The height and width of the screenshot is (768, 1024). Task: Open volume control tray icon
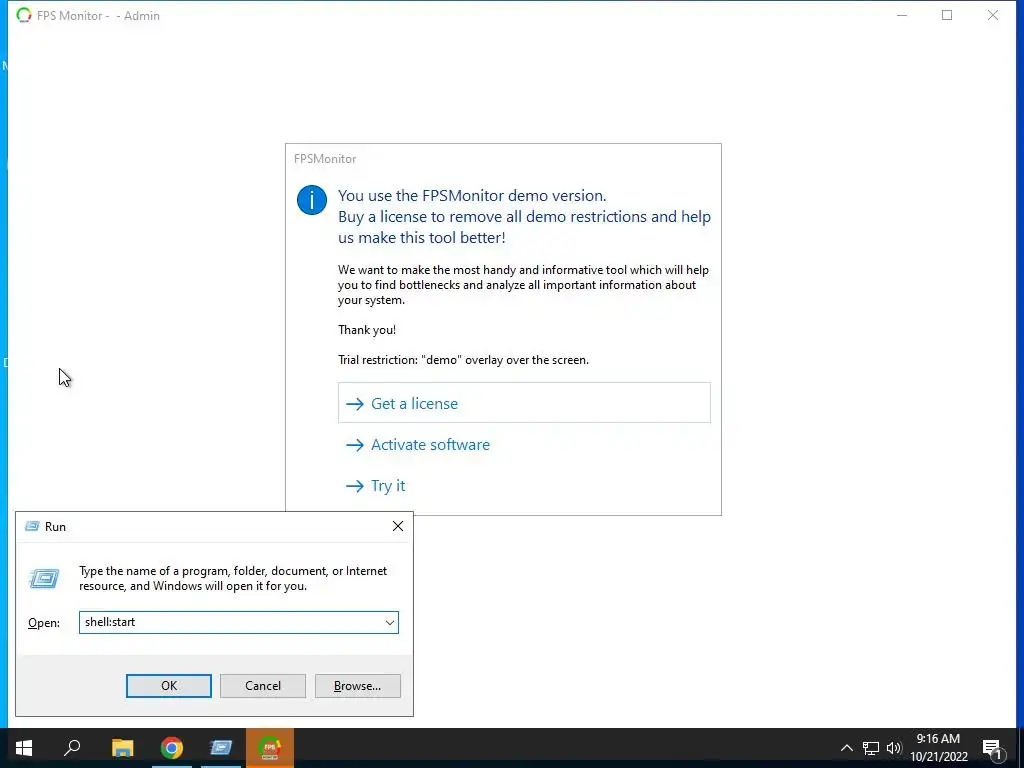click(x=894, y=748)
